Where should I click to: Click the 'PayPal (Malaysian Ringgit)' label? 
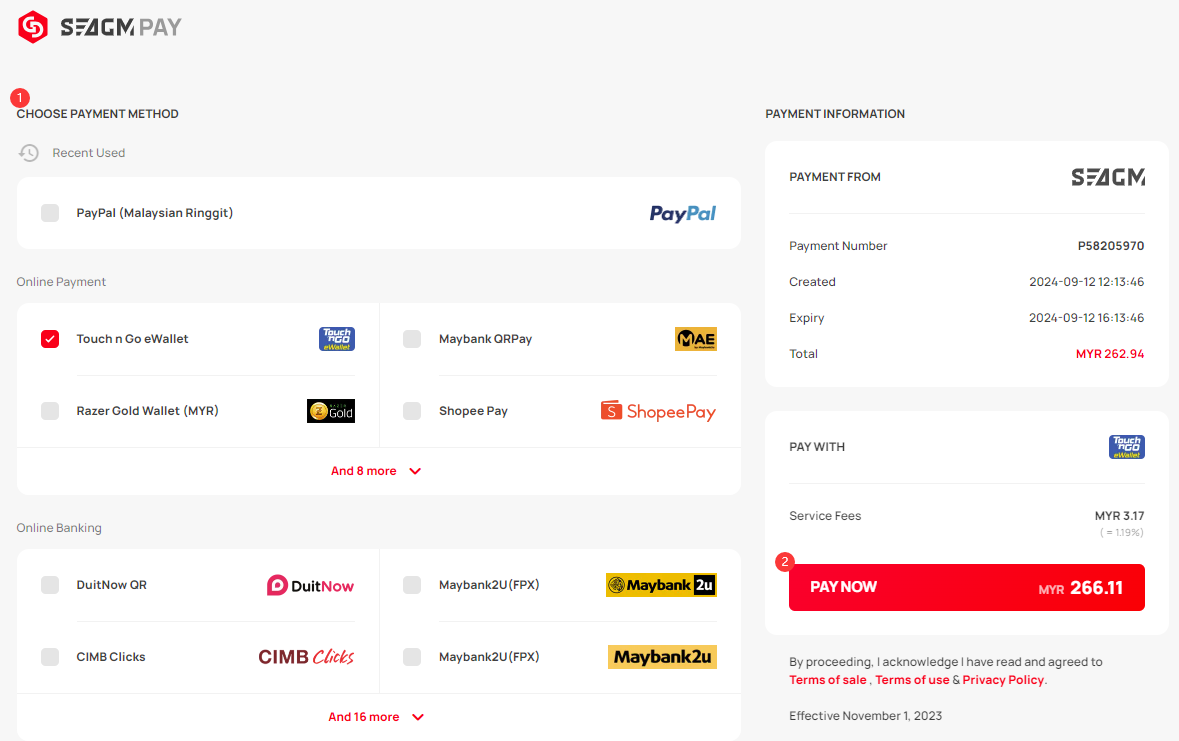click(x=155, y=213)
